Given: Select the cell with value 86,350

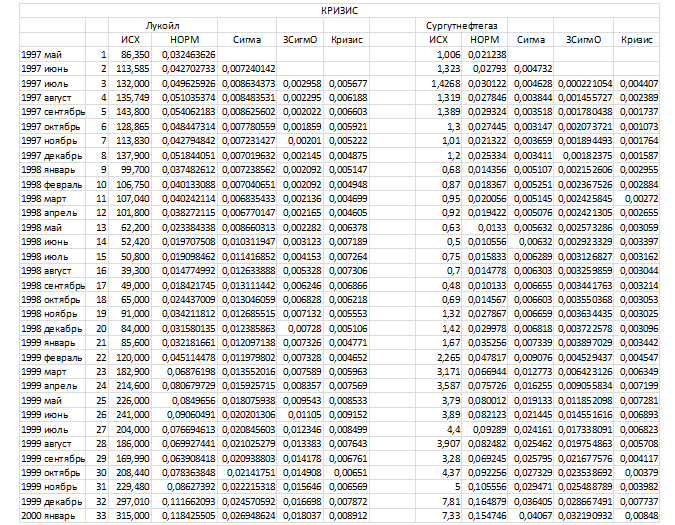Looking at the screenshot, I should 130,55.
